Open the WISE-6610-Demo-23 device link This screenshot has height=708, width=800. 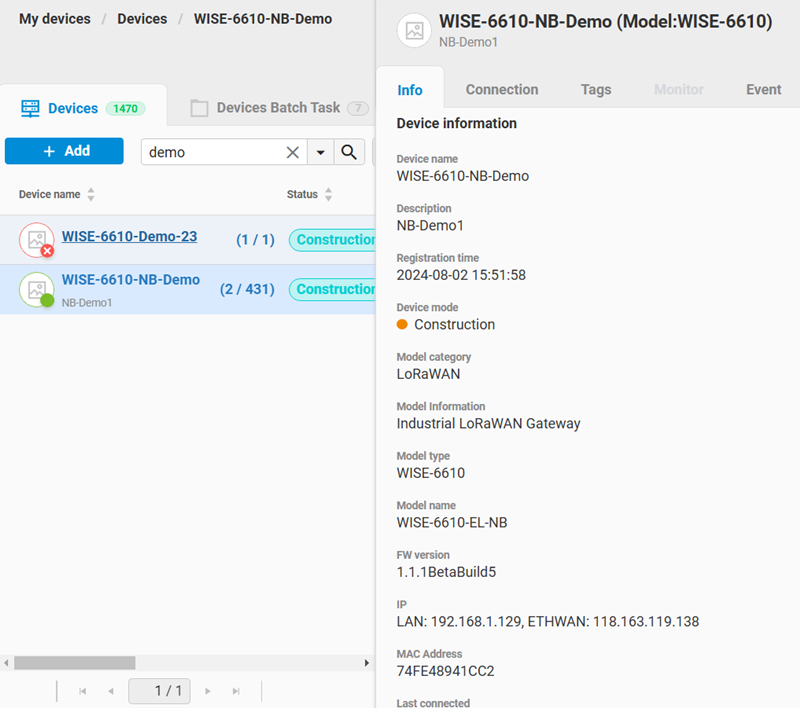click(x=129, y=237)
